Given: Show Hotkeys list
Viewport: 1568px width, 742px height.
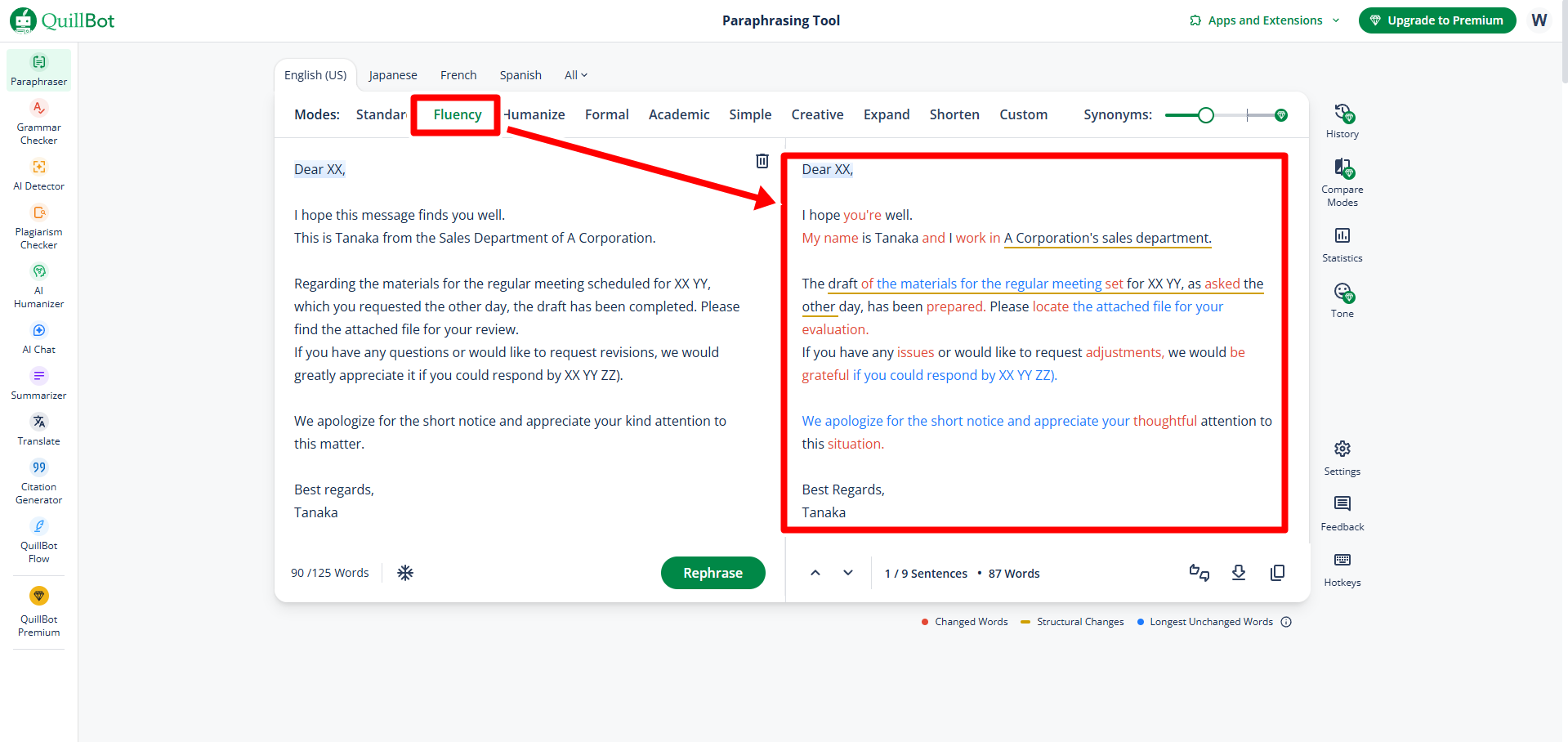Looking at the screenshot, I should (1342, 570).
